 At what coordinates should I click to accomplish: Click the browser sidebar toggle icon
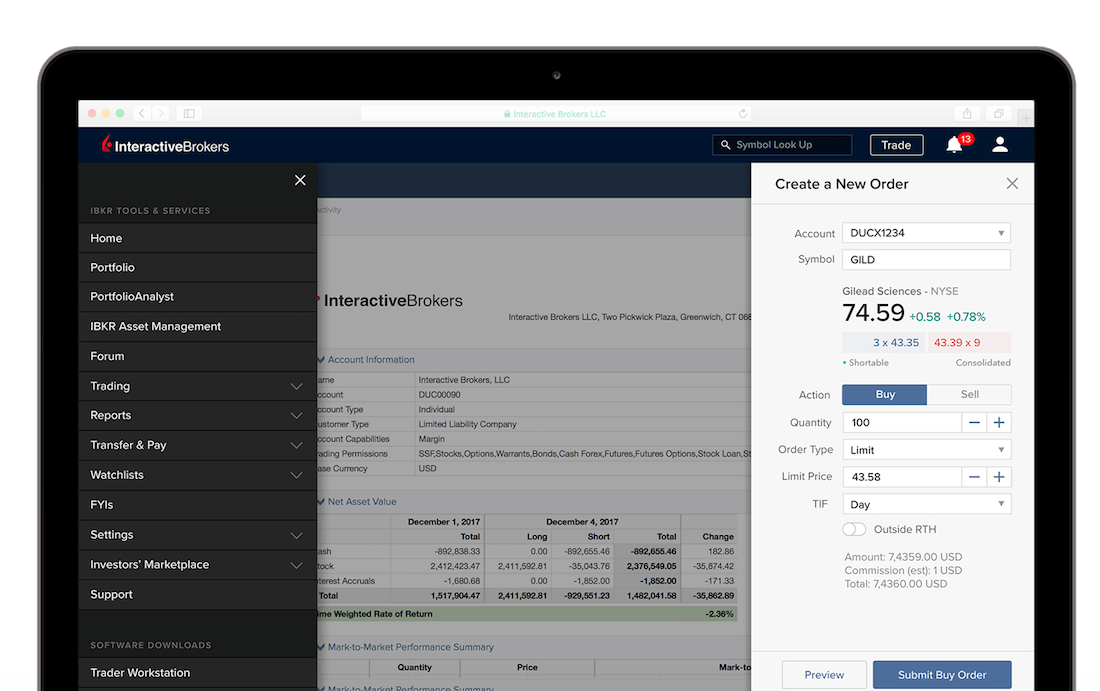[189, 114]
